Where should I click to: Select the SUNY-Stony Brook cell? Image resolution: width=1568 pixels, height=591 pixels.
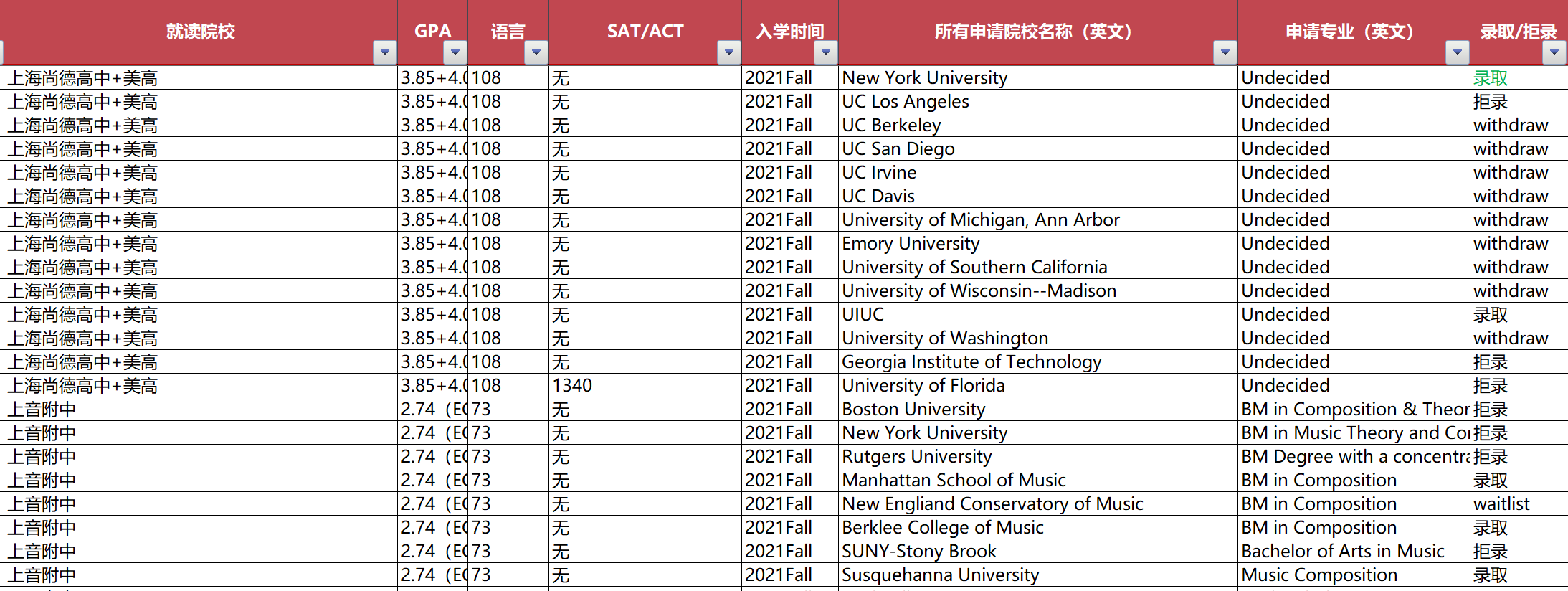point(1038,552)
